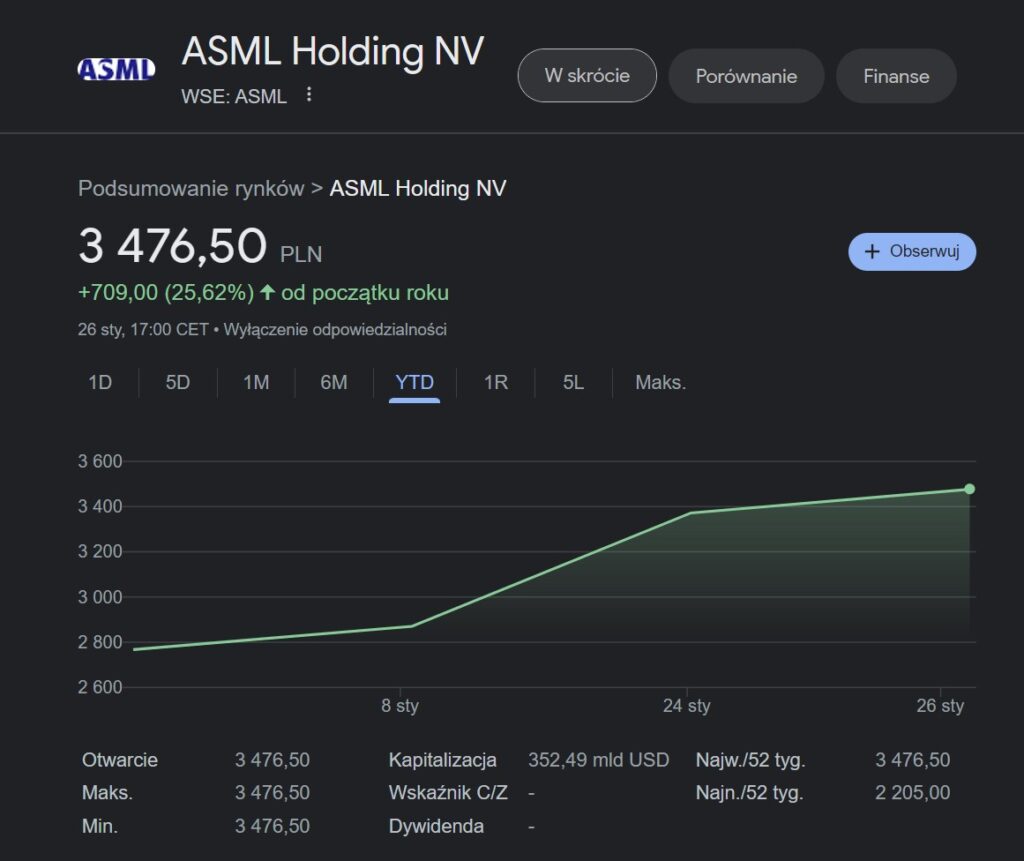Open the Wyłączenie odpowiedzialności disclaimer link
Screen dimensions: 1024x861
335,329
